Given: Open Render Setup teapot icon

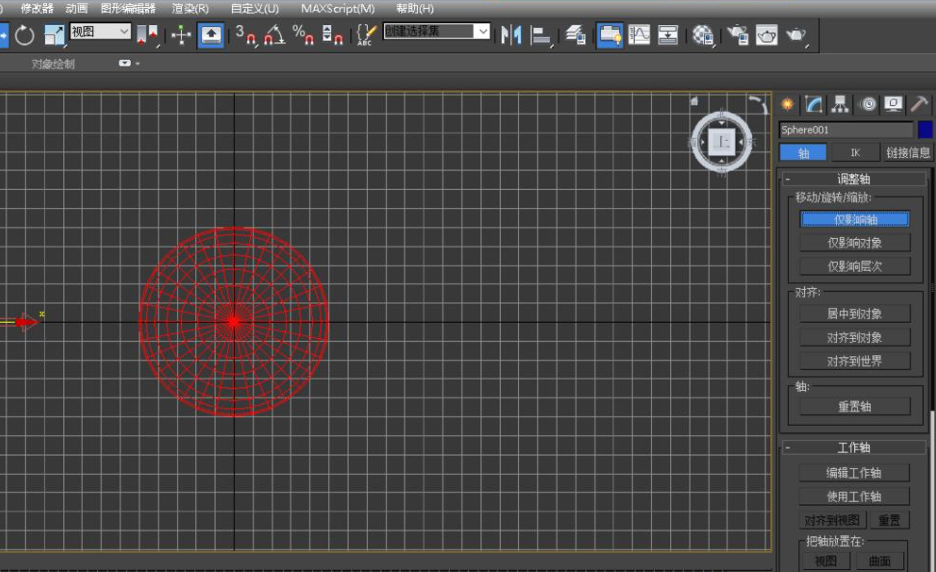Looking at the screenshot, I should click(x=738, y=35).
